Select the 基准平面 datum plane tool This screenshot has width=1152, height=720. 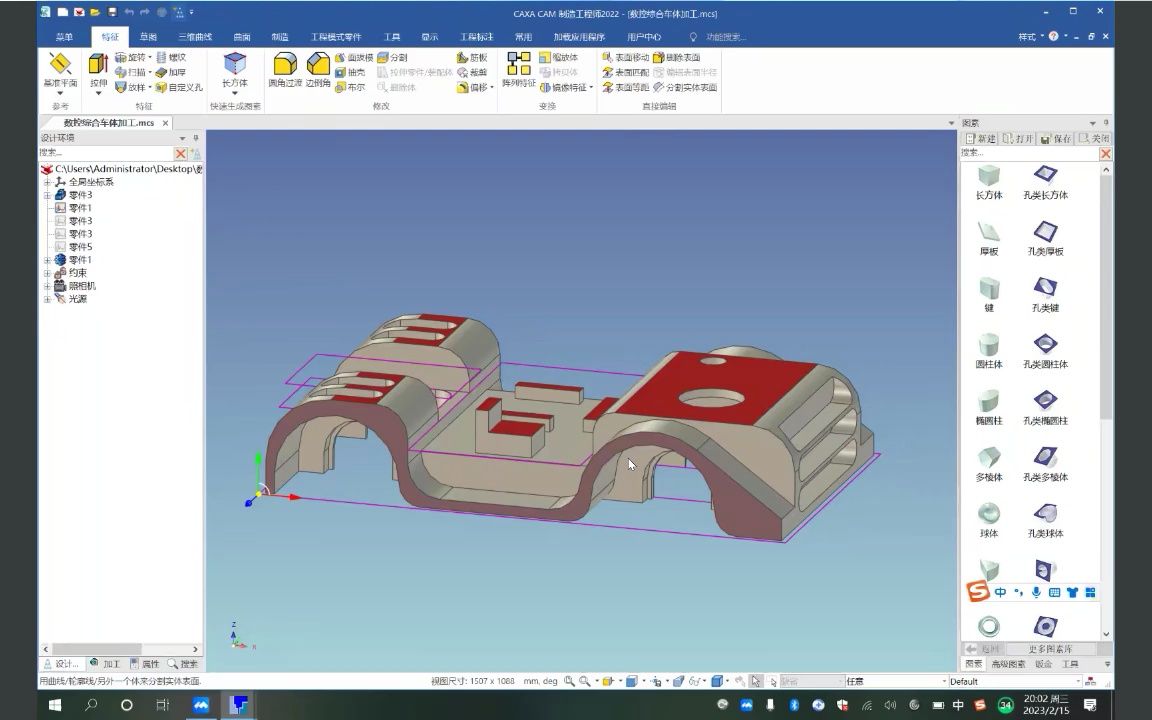60,71
